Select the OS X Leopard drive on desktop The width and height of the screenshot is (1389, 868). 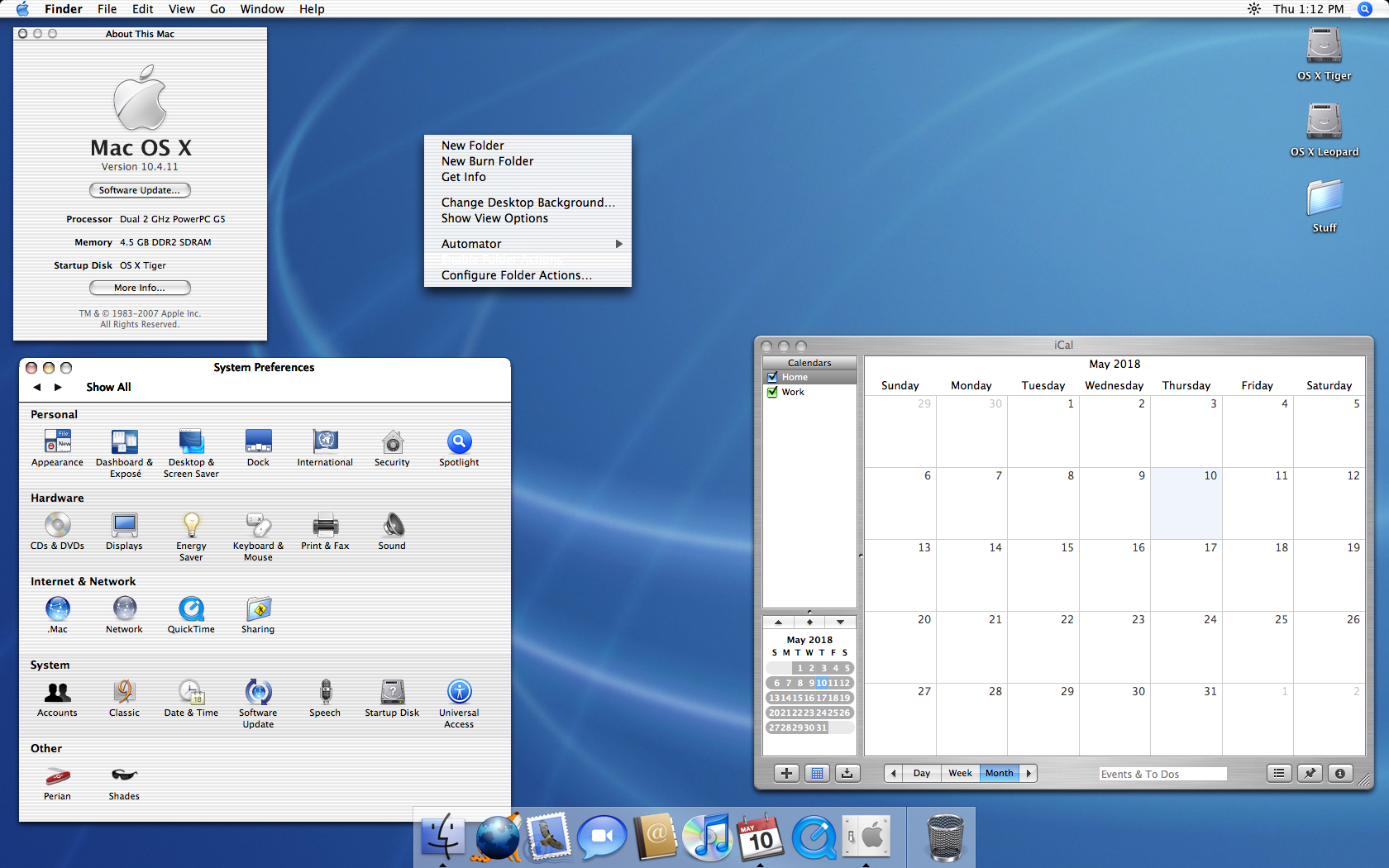(x=1325, y=130)
